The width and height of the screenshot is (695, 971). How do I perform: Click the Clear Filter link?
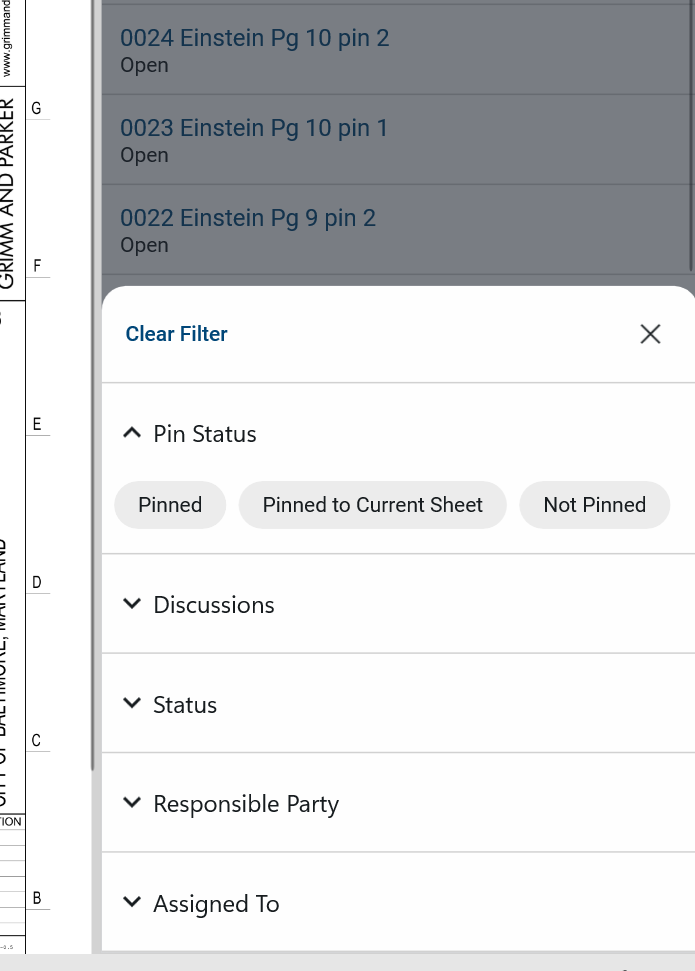[176, 334]
